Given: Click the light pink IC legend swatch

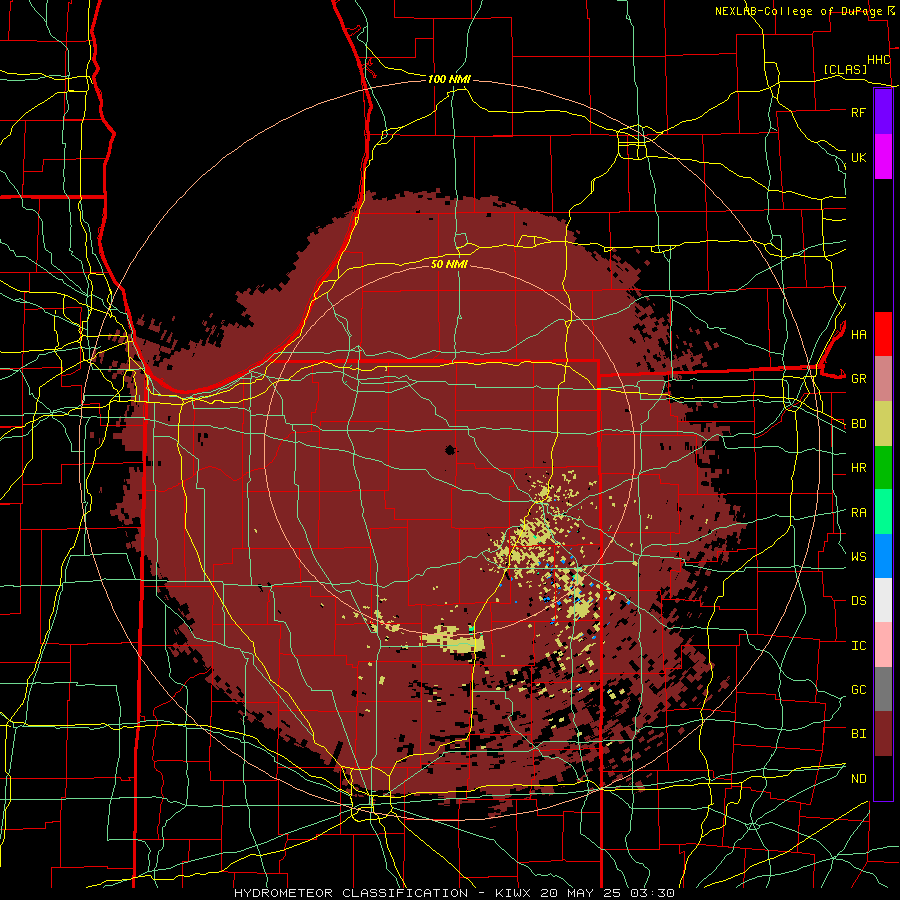Looking at the screenshot, I should pyautogui.click(x=883, y=645).
